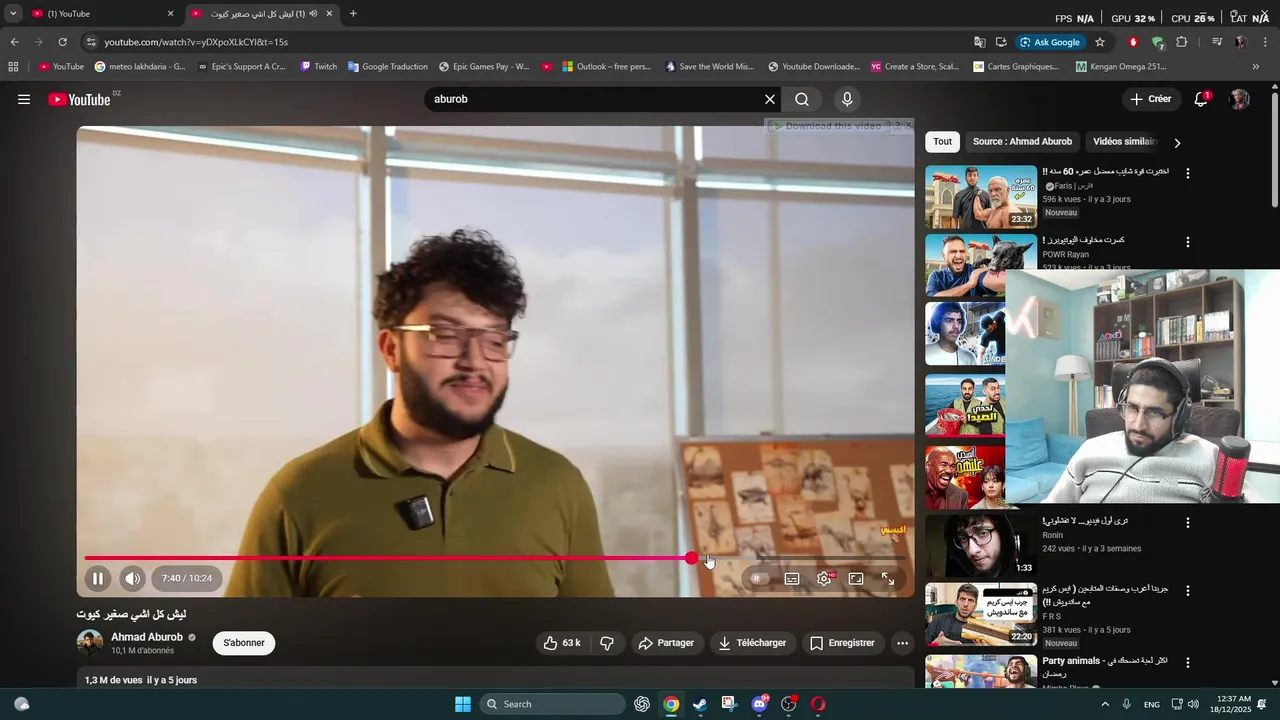Toggle the autoplay switch in player

[757, 578]
